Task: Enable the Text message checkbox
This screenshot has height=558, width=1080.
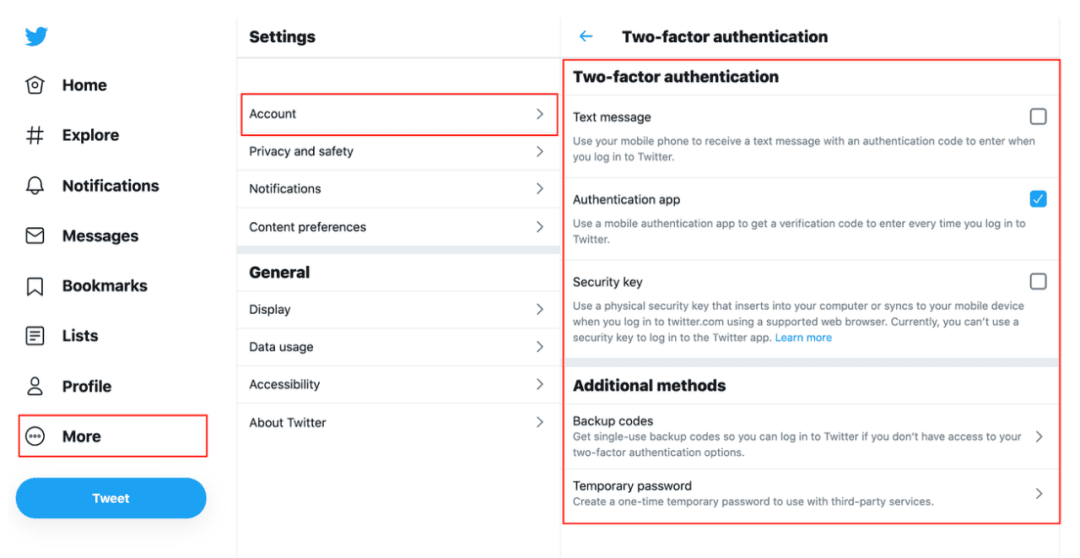Action: (x=1038, y=116)
